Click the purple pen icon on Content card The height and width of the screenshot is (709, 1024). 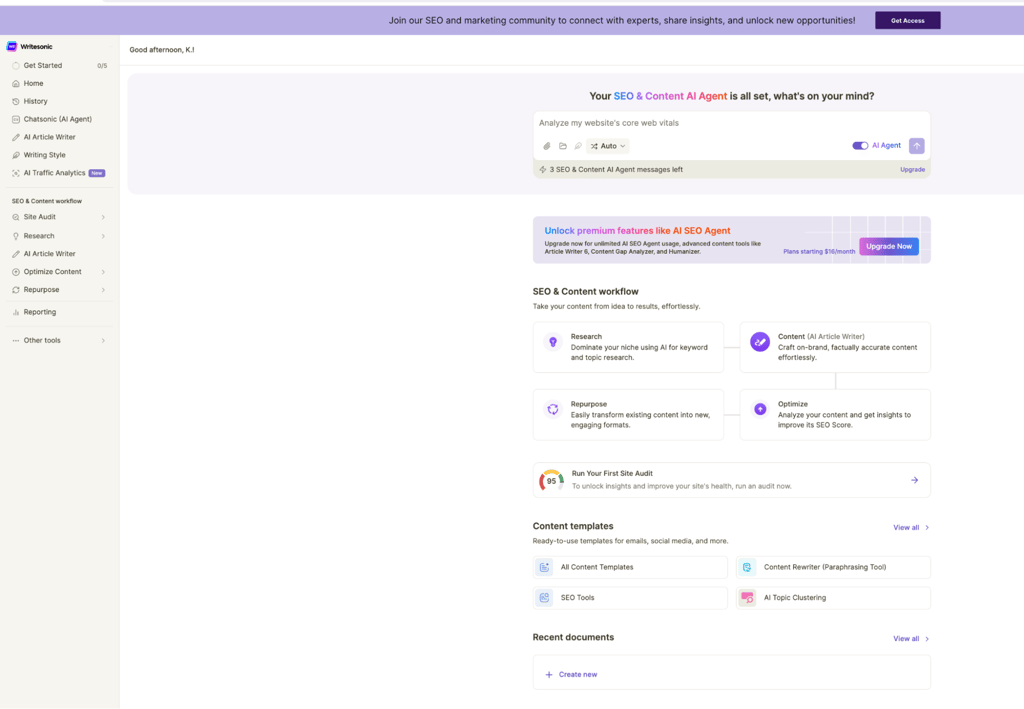(760, 341)
